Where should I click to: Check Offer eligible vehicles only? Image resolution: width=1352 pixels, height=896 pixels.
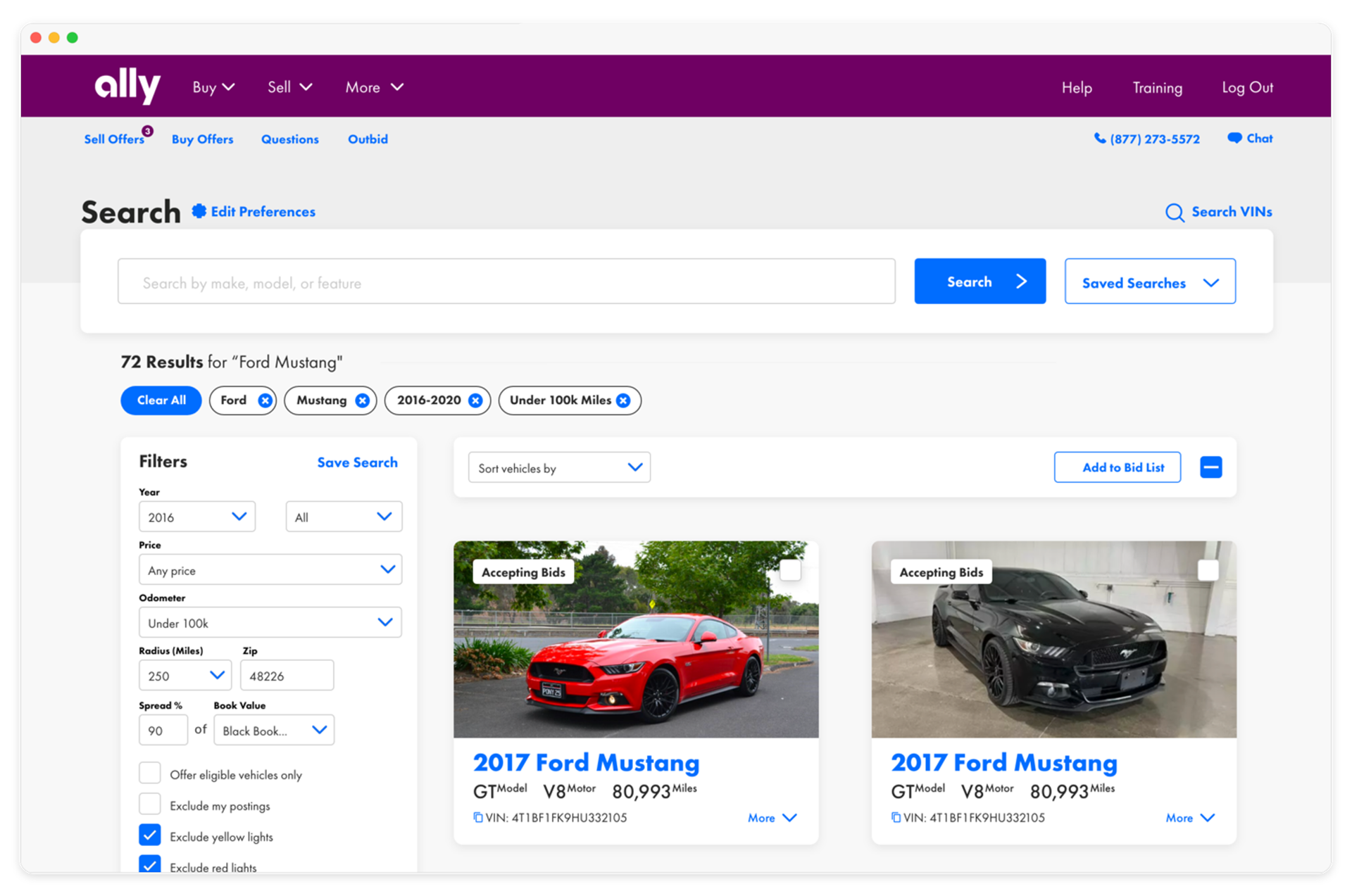(x=149, y=773)
